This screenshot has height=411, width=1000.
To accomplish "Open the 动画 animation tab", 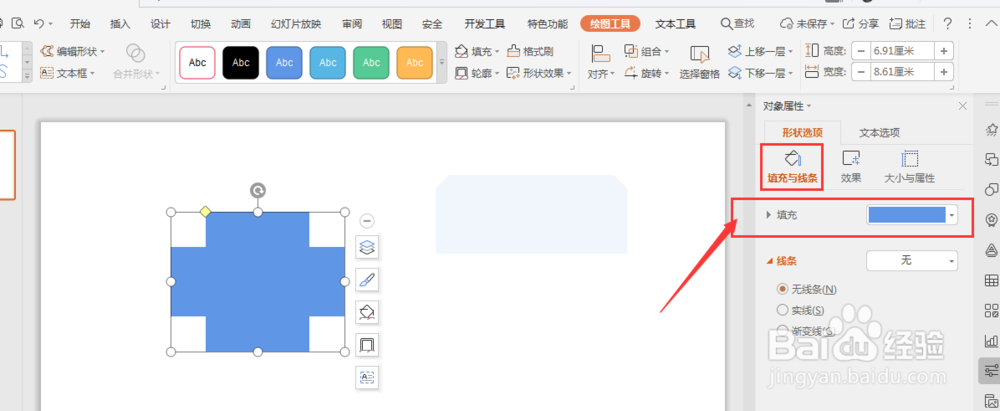I will tap(240, 24).
